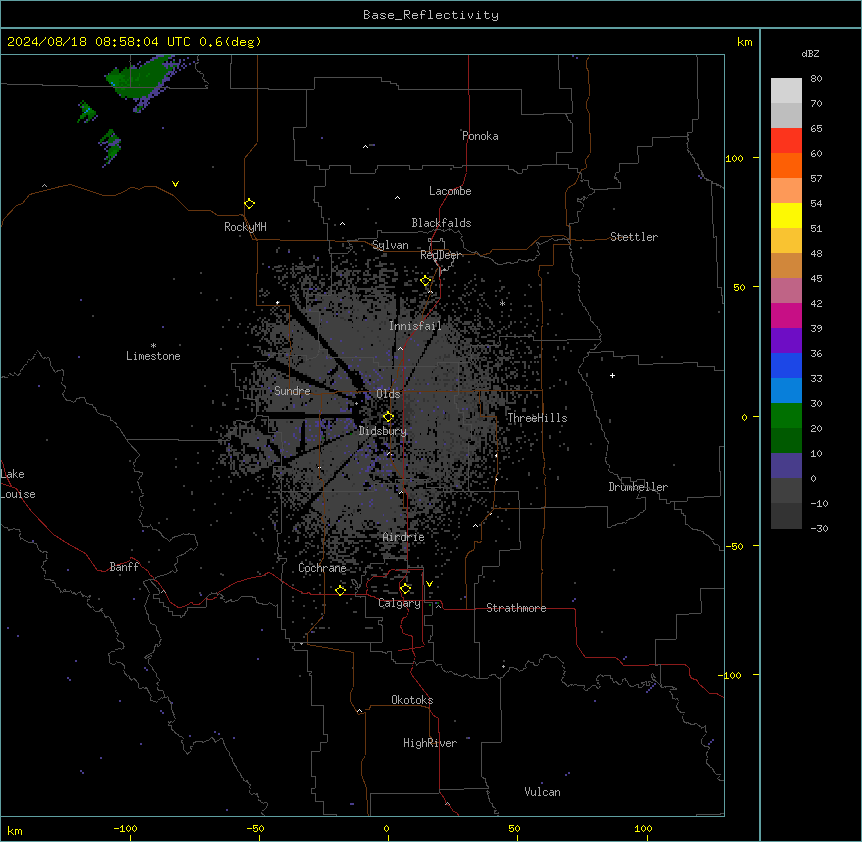Screen dimensions: 862x842
Task: Click the Lacombe city label
Action: (450, 191)
